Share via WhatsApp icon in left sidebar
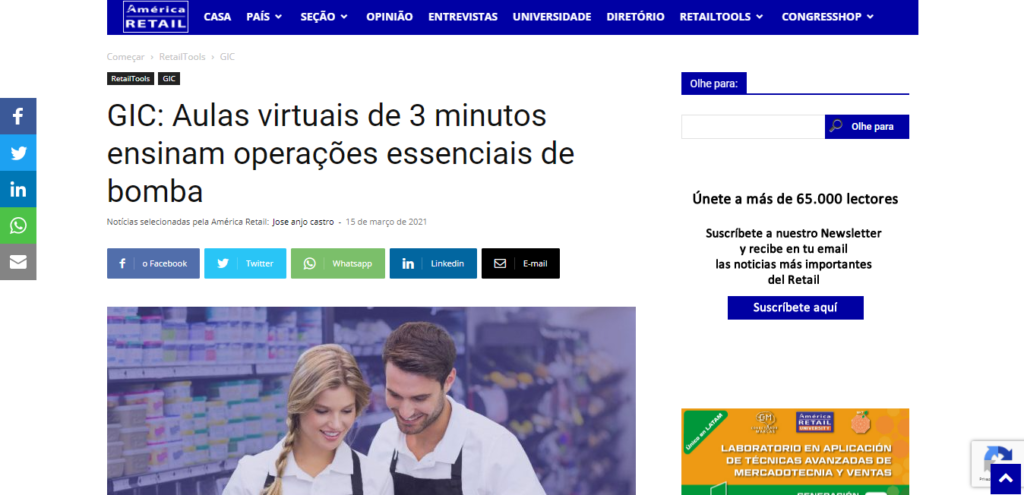 pos(18,226)
